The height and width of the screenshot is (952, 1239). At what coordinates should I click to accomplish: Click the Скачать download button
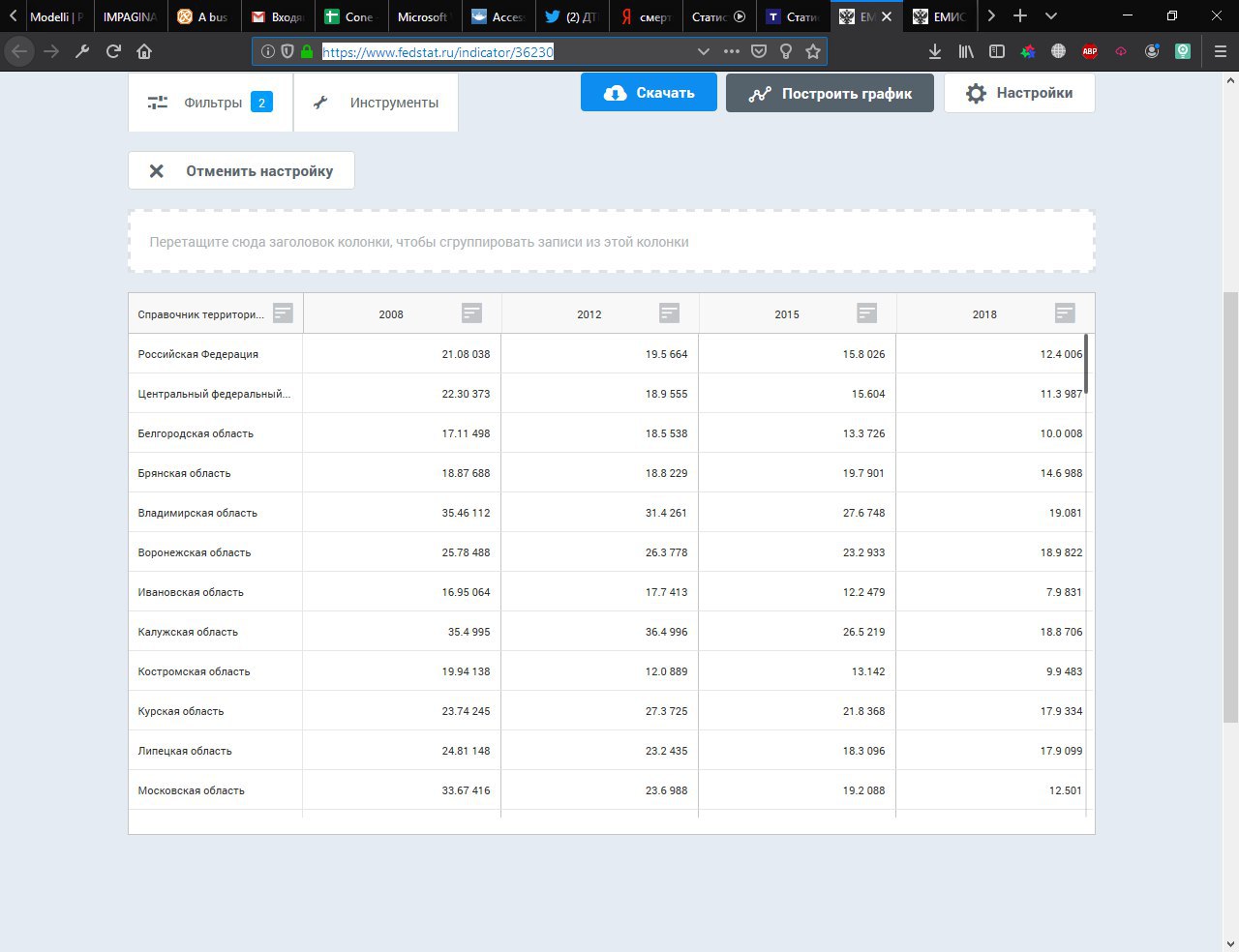click(649, 93)
